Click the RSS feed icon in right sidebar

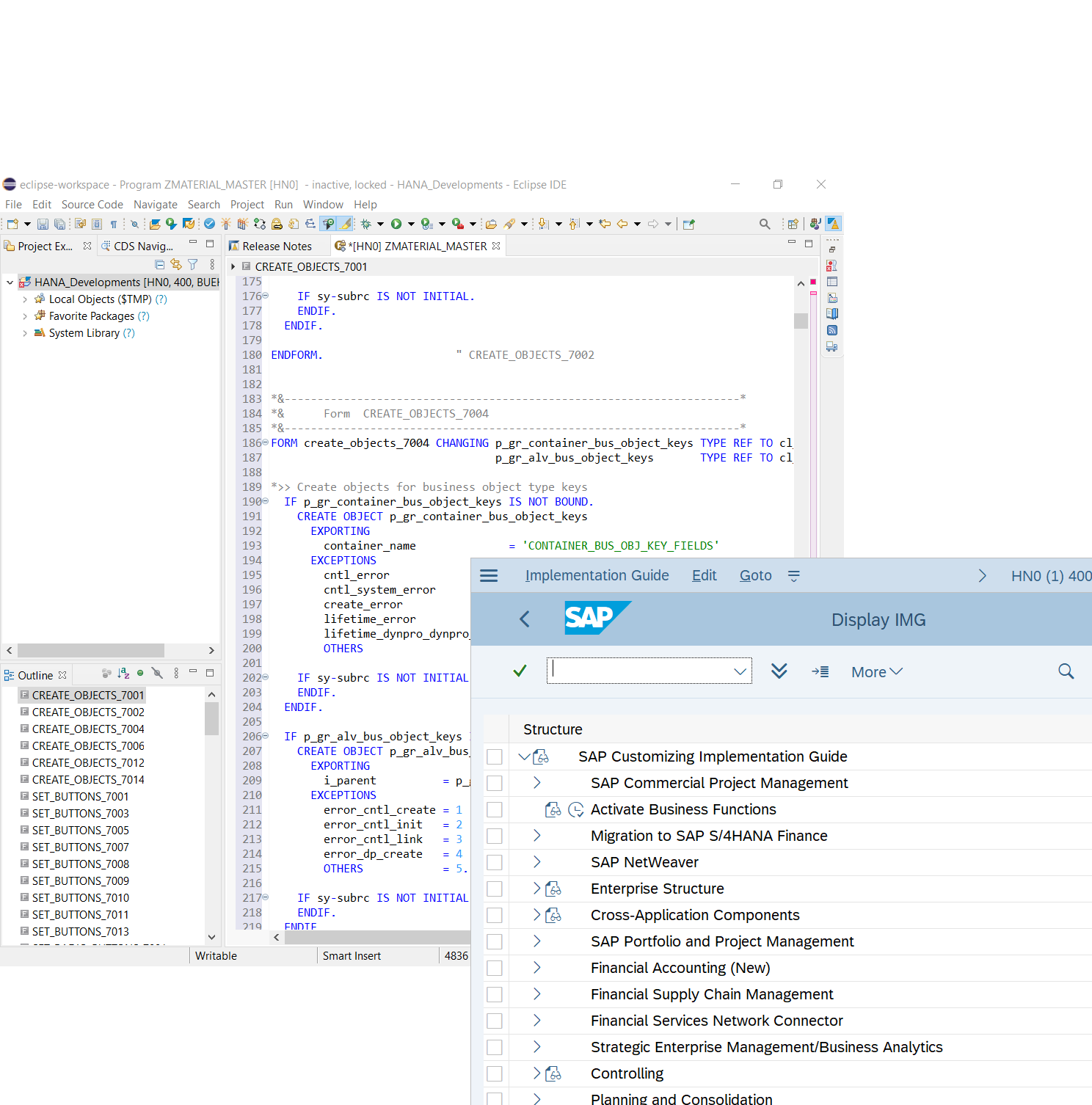pos(832,330)
